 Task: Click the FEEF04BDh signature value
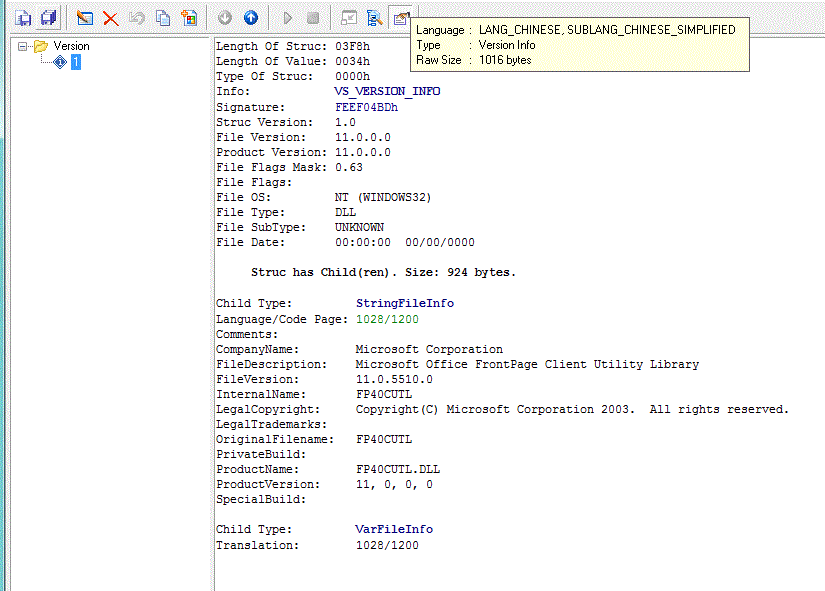(366, 107)
